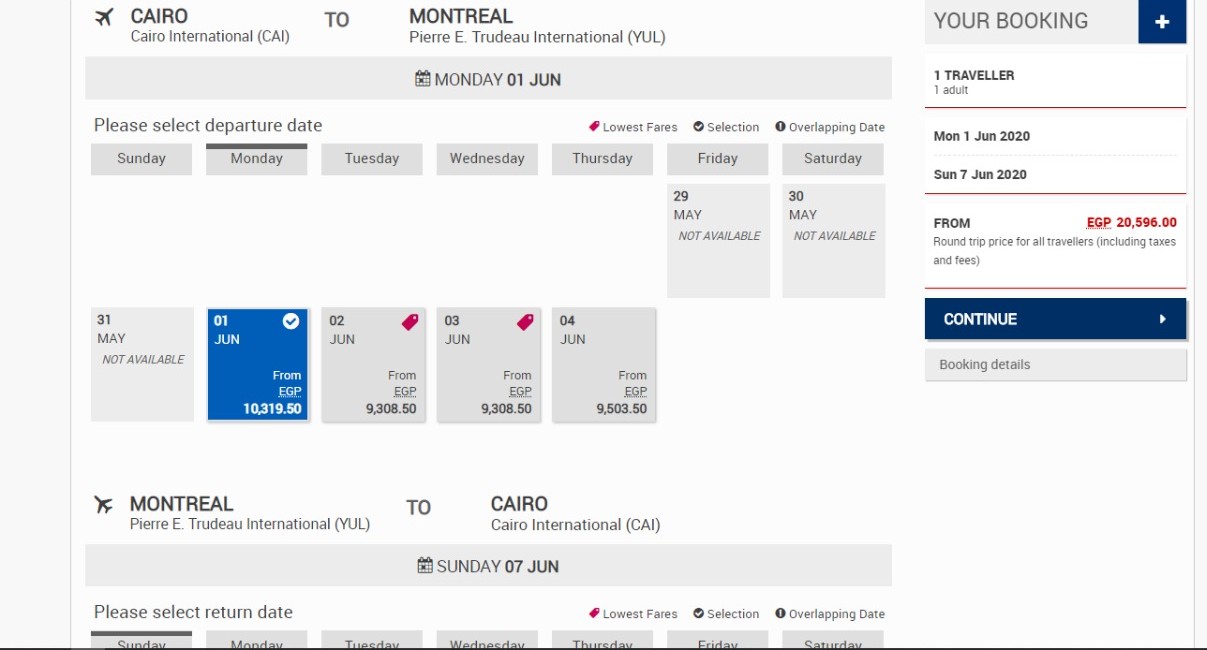Select the Tuesday column header in the departure calendar
Screen dimensions: 1207x650
[372, 159]
